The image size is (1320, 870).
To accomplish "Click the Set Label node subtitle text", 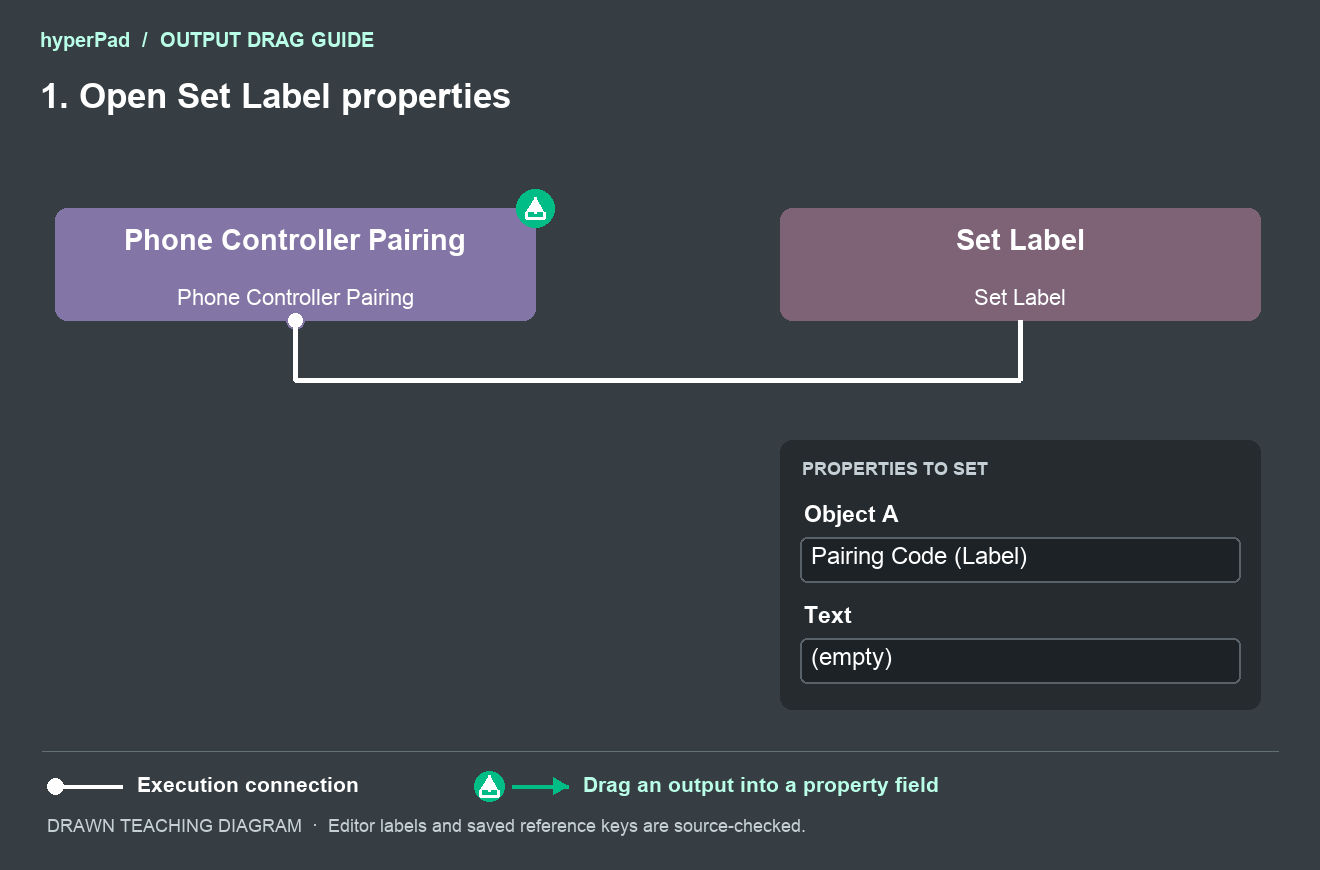I will (1020, 297).
